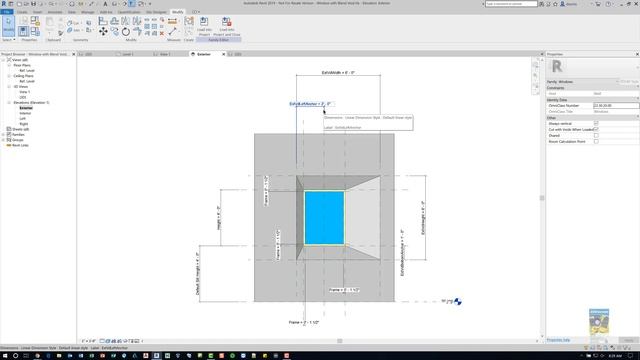Screen dimensions: 640x360
Task: Collapse the Floor Plans tree node
Action: pos(9,65)
